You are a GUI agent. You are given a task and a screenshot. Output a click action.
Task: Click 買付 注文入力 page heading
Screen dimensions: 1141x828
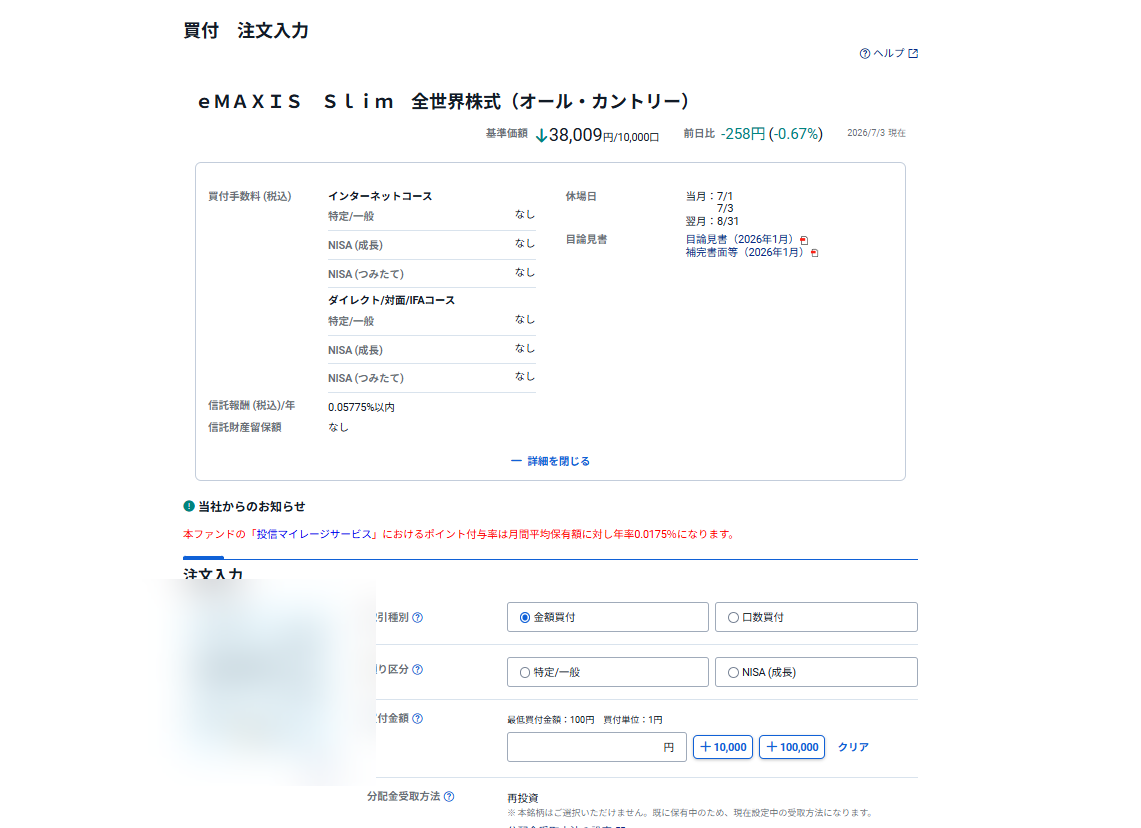click(246, 31)
